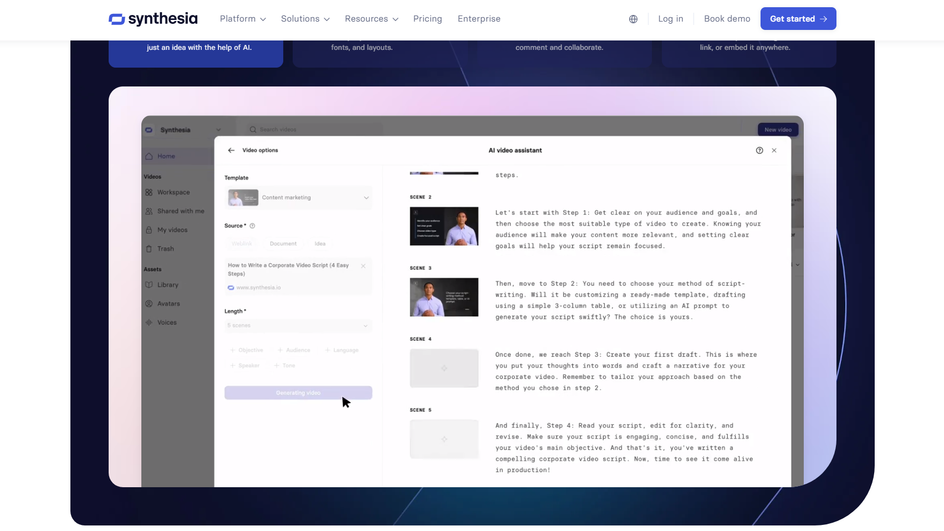Click the Workspace icon in the sidebar
The image size is (944, 531).
pyautogui.click(x=149, y=193)
